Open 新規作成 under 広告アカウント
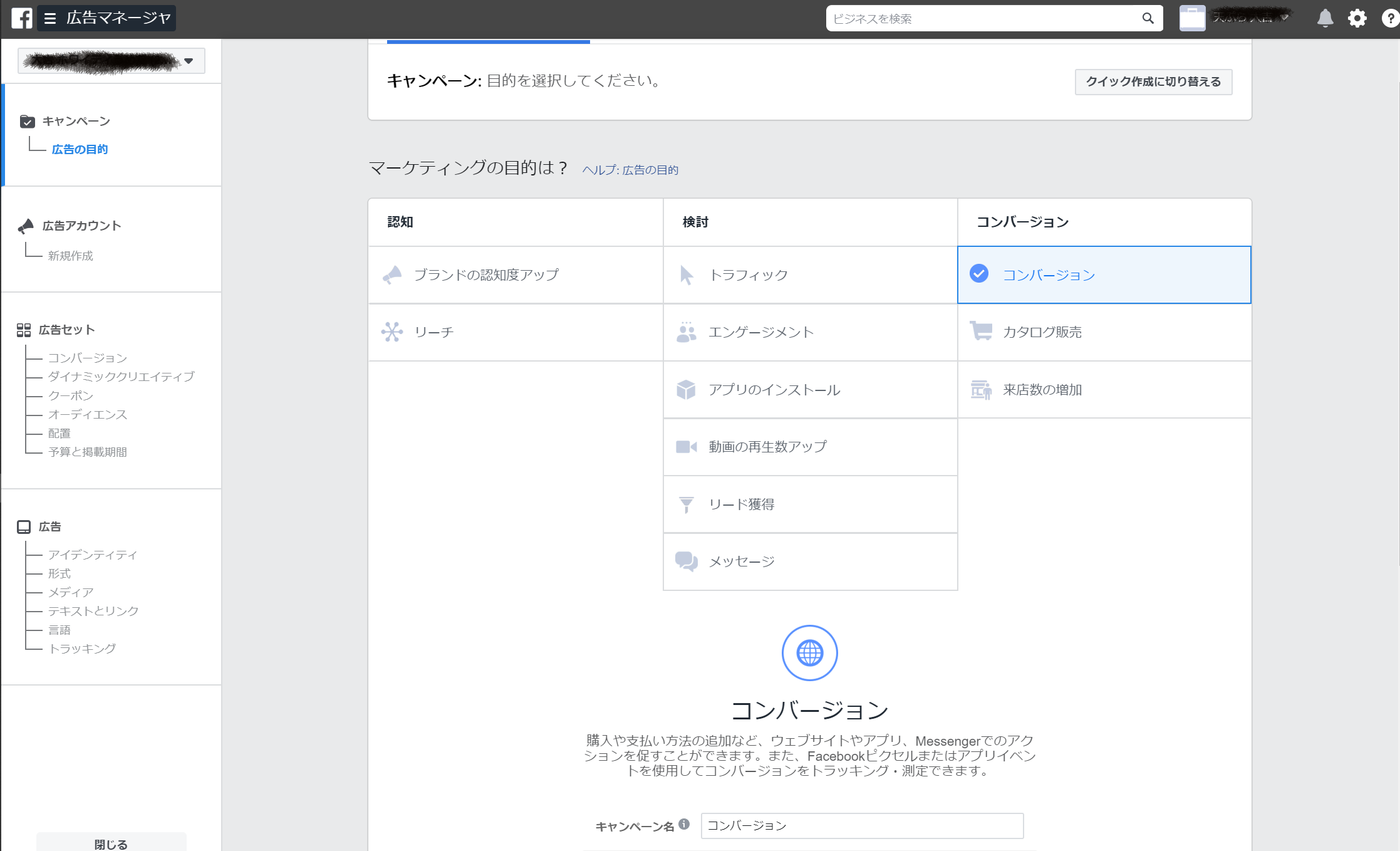Screen dimensions: 1400x851 (x=70, y=256)
